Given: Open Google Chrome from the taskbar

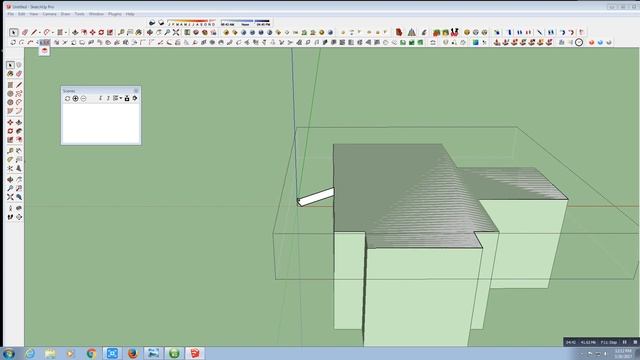Looking at the screenshot, I should [x=91, y=353].
